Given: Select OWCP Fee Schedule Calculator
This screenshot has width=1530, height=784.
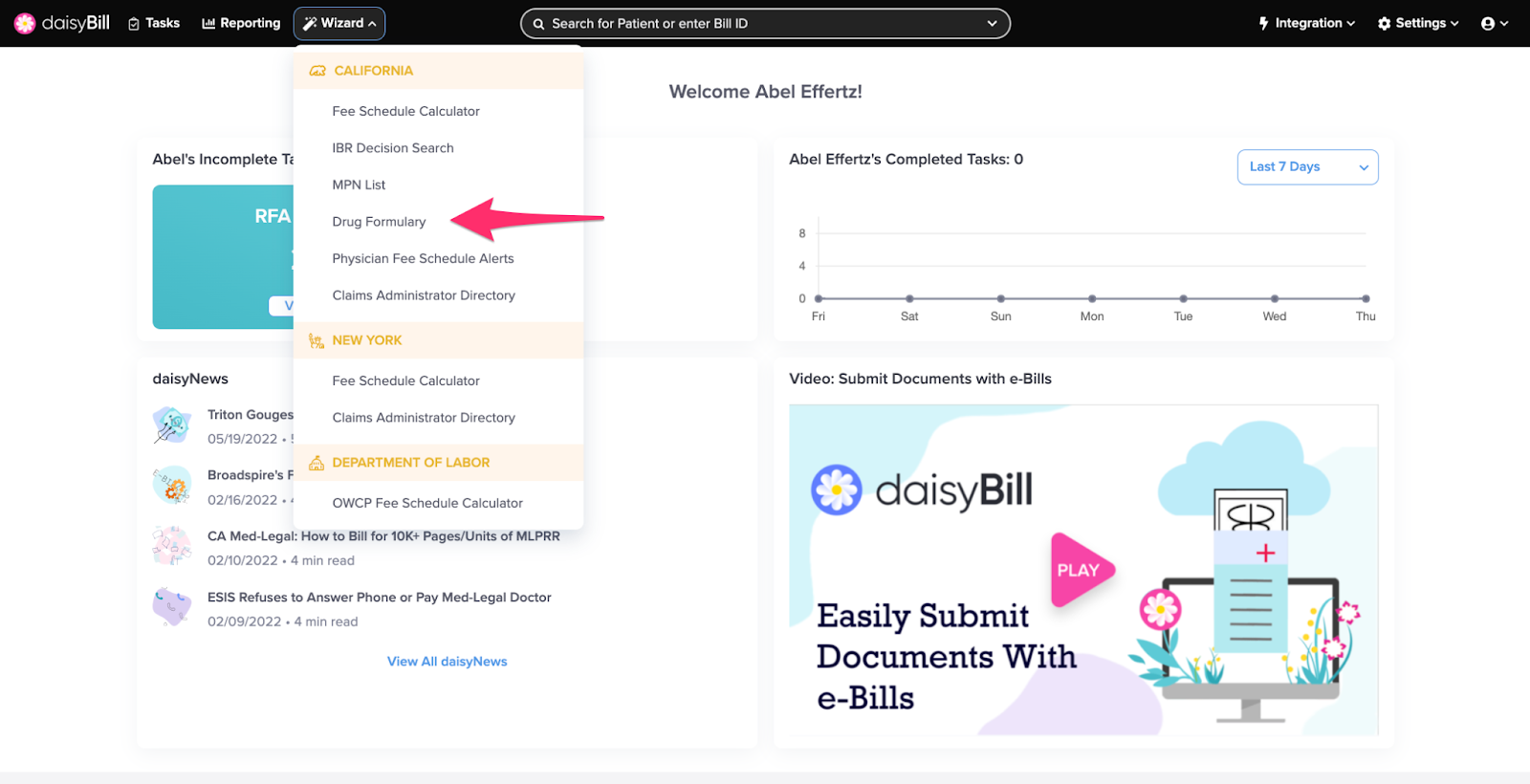Looking at the screenshot, I should 427,503.
